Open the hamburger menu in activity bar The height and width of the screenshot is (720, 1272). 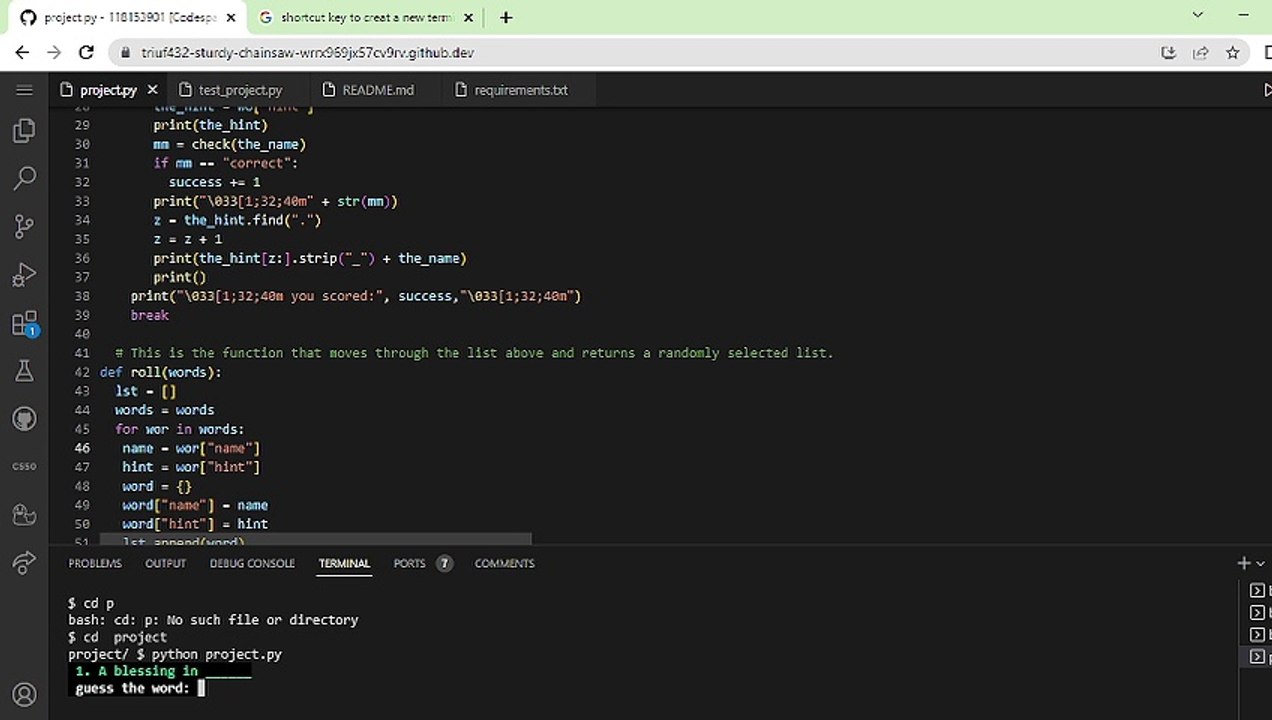click(24, 90)
